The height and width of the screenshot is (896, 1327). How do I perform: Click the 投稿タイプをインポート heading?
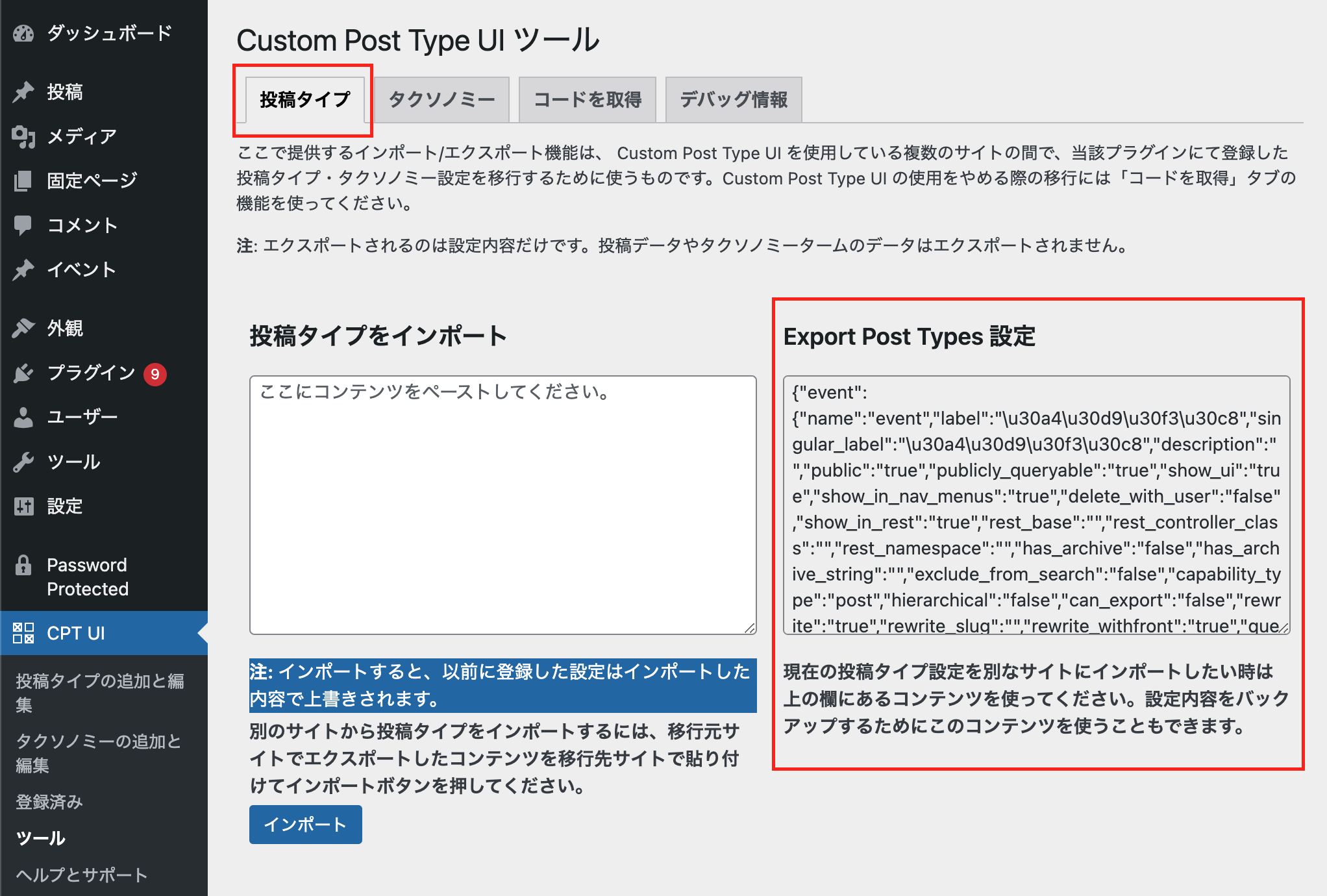click(x=378, y=336)
